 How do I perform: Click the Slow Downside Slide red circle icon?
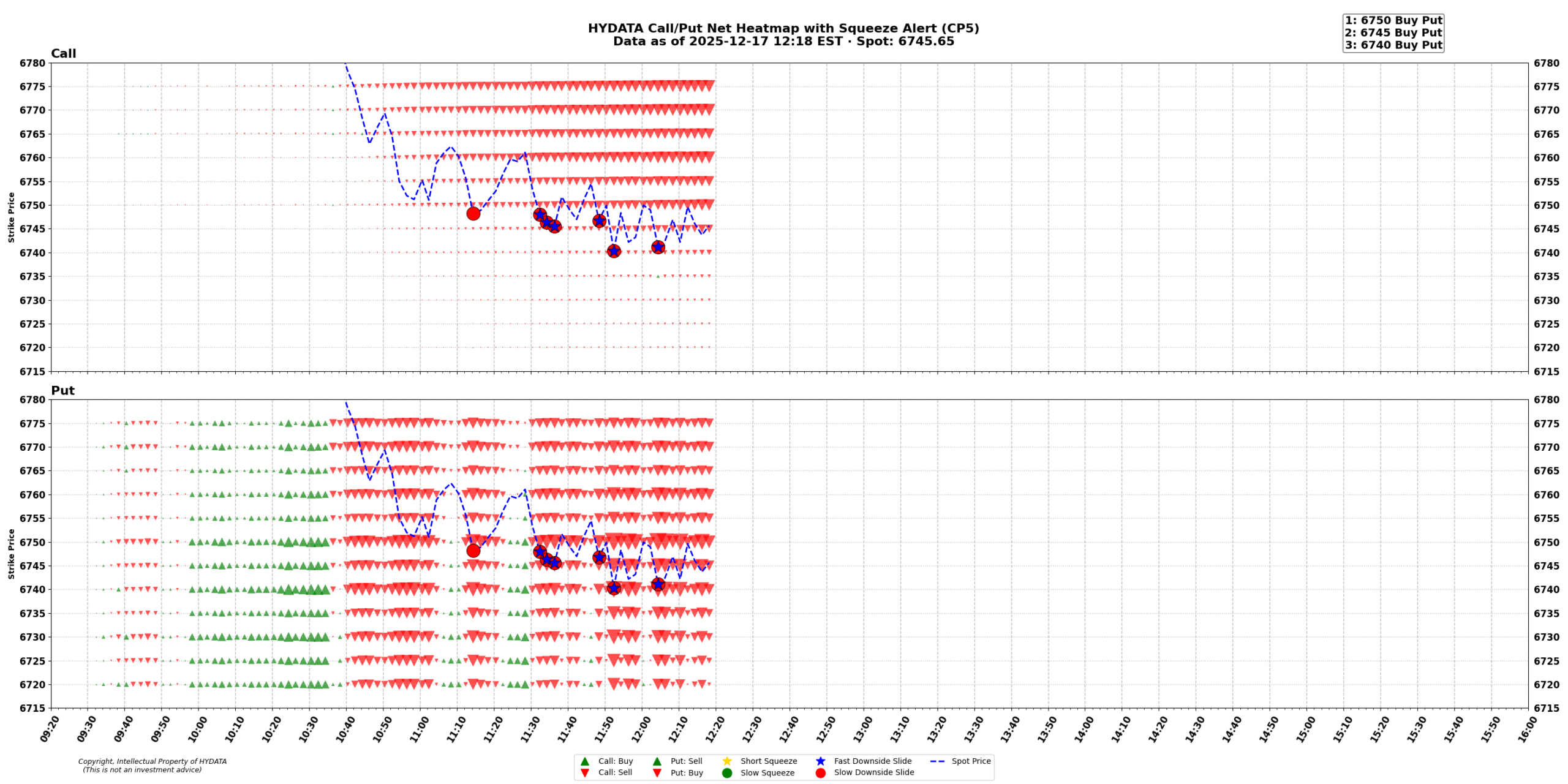(821, 772)
